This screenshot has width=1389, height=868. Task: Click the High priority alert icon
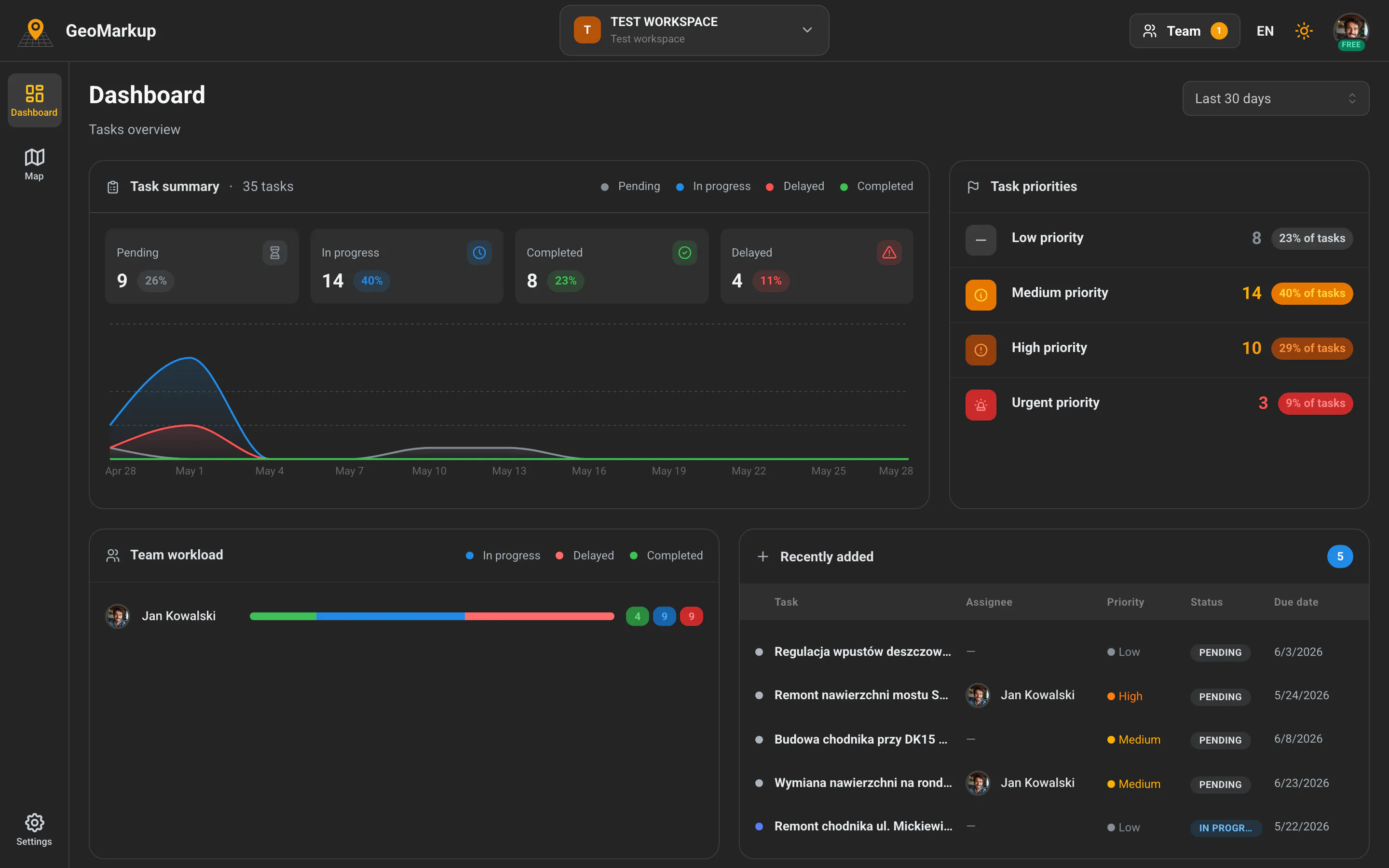[x=980, y=350]
